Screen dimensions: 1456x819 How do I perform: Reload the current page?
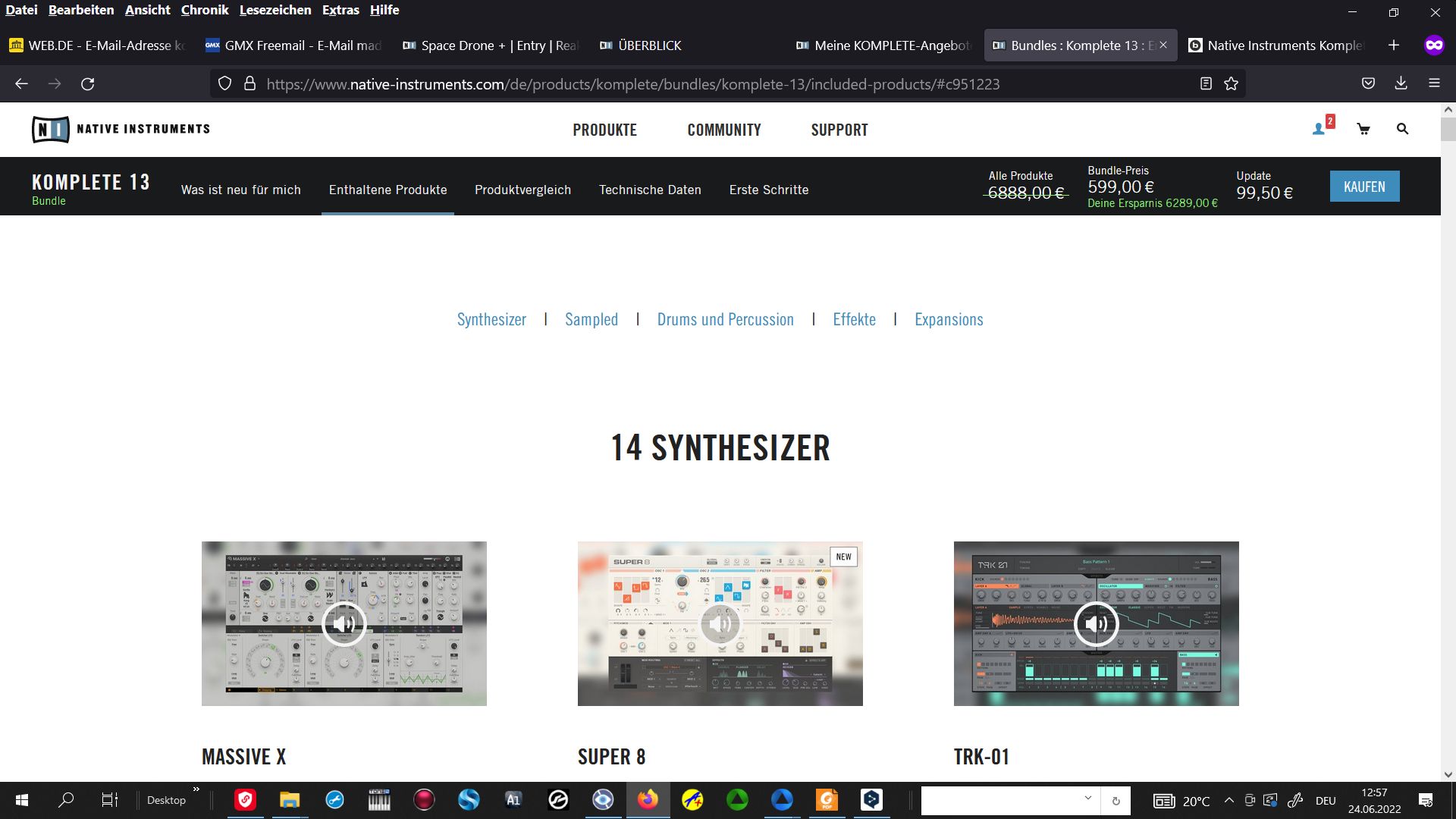(x=88, y=83)
